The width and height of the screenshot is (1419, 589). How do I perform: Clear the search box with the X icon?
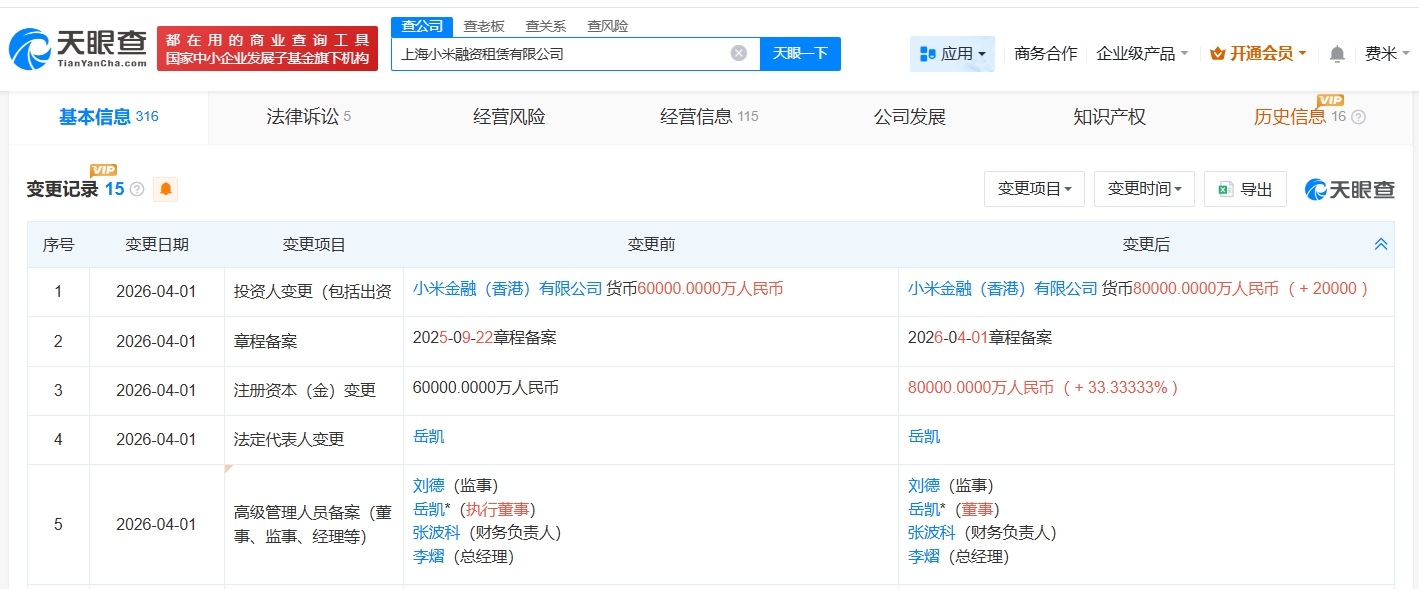tap(738, 54)
